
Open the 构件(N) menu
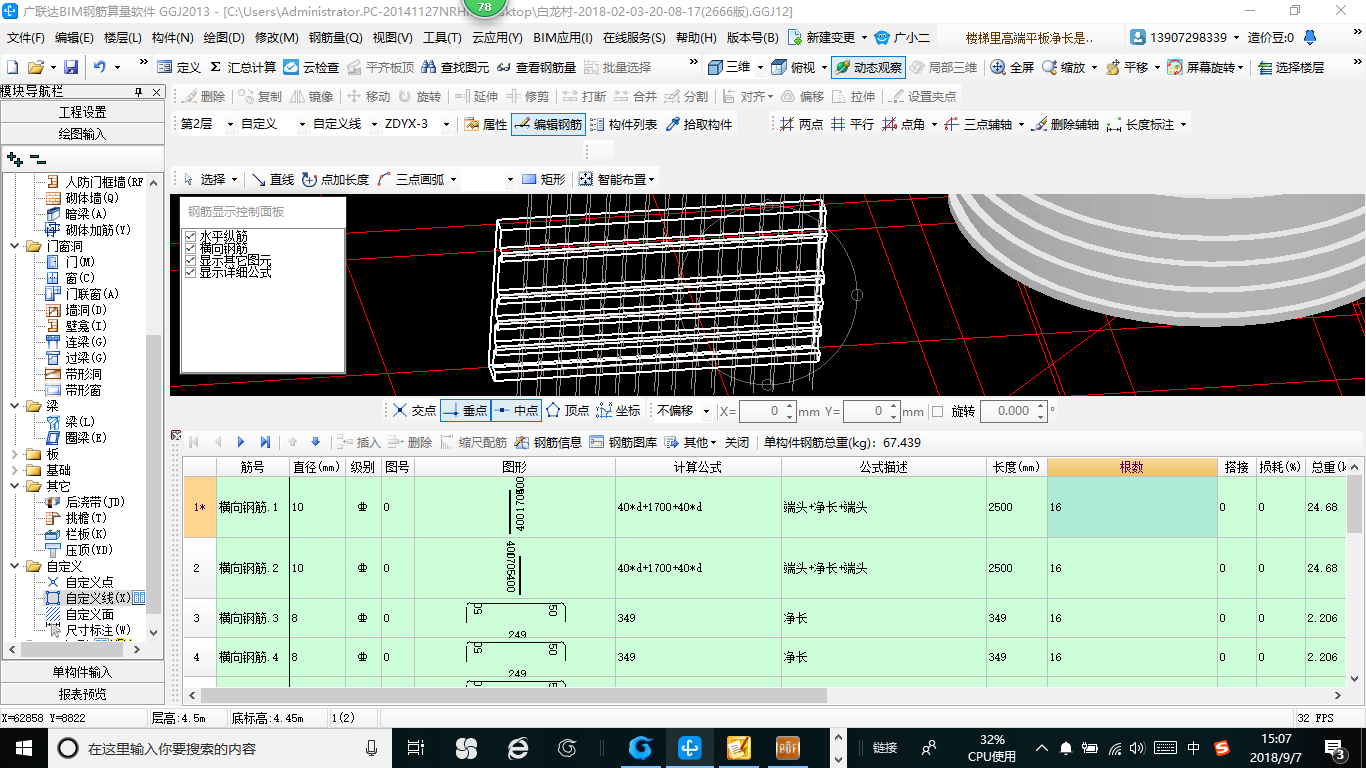tap(172, 38)
